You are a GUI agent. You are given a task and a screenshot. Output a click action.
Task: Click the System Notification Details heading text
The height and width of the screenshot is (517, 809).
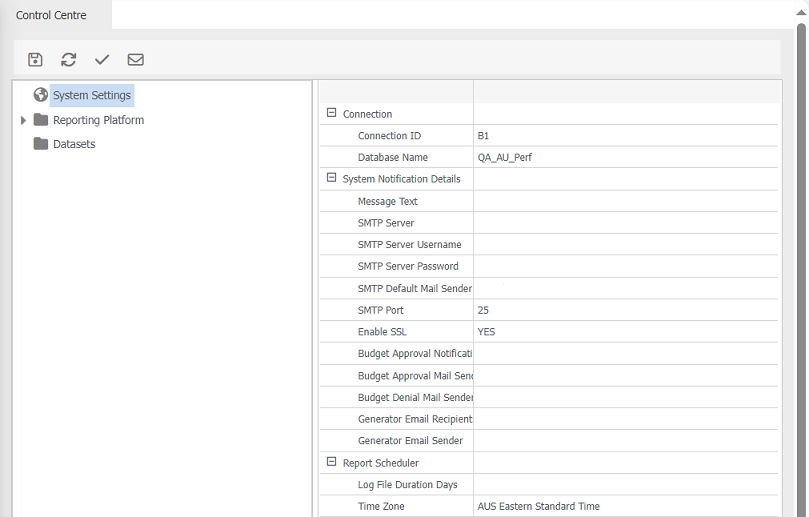tap(401, 179)
